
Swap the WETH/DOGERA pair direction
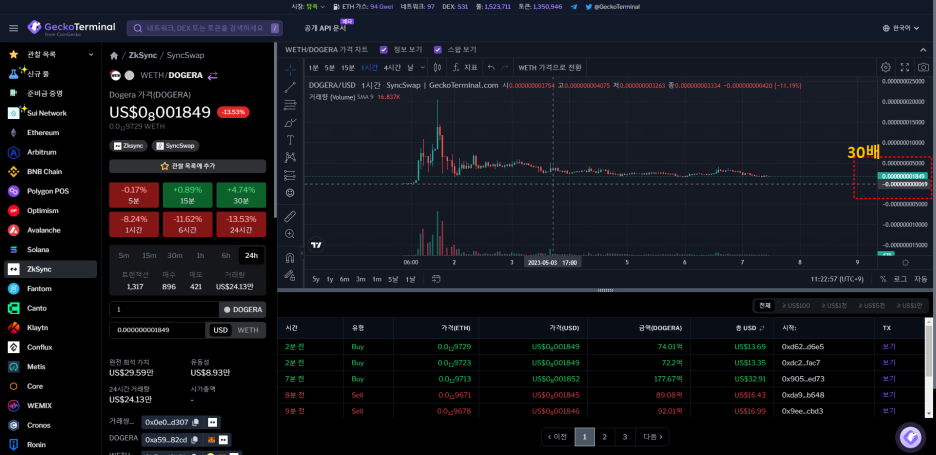pyautogui.click(x=213, y=75)
